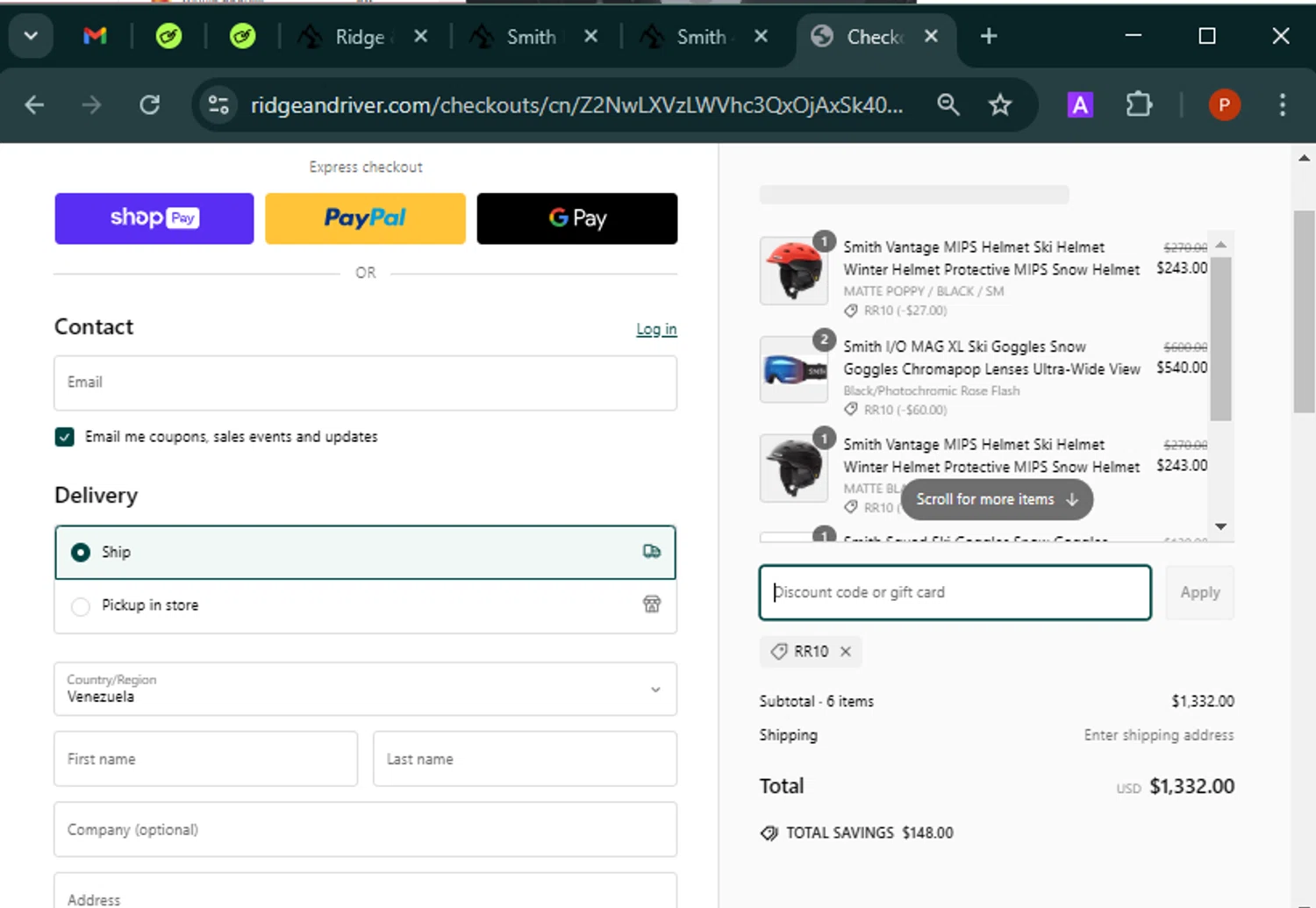1316x908 pixels.
Task: Click the order list scroll up arrow
Action: (1220, 244)
